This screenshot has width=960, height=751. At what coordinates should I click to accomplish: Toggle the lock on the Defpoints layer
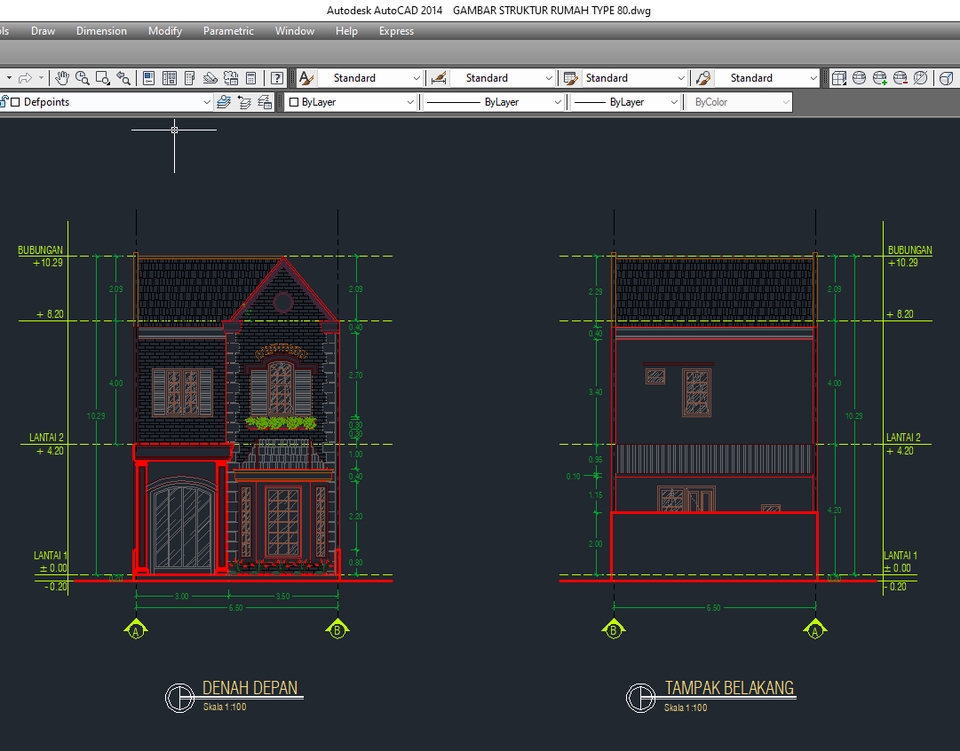pyautogui.click(x=5, y=101)
